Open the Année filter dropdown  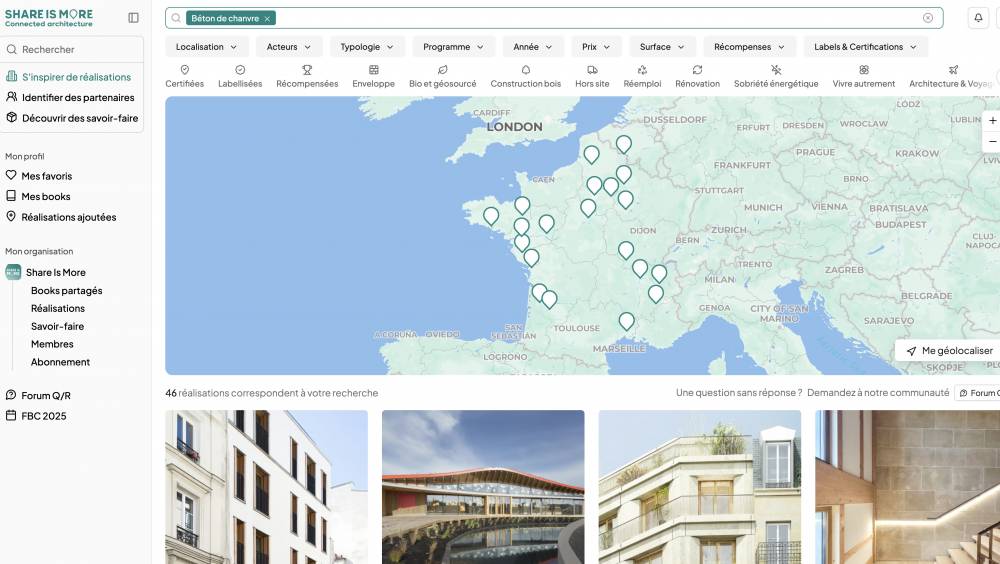(533, 47)
